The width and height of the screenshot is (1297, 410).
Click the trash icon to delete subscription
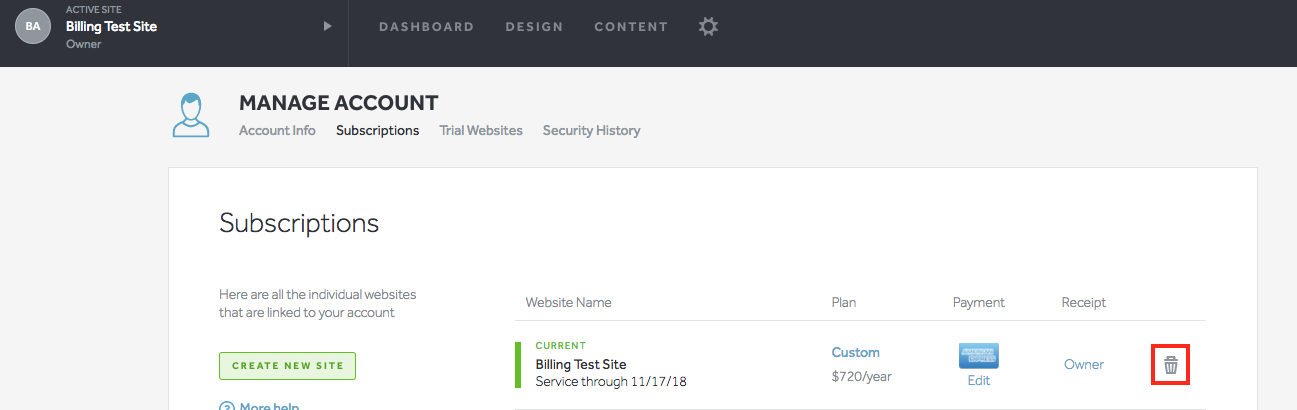(1171, 365)
